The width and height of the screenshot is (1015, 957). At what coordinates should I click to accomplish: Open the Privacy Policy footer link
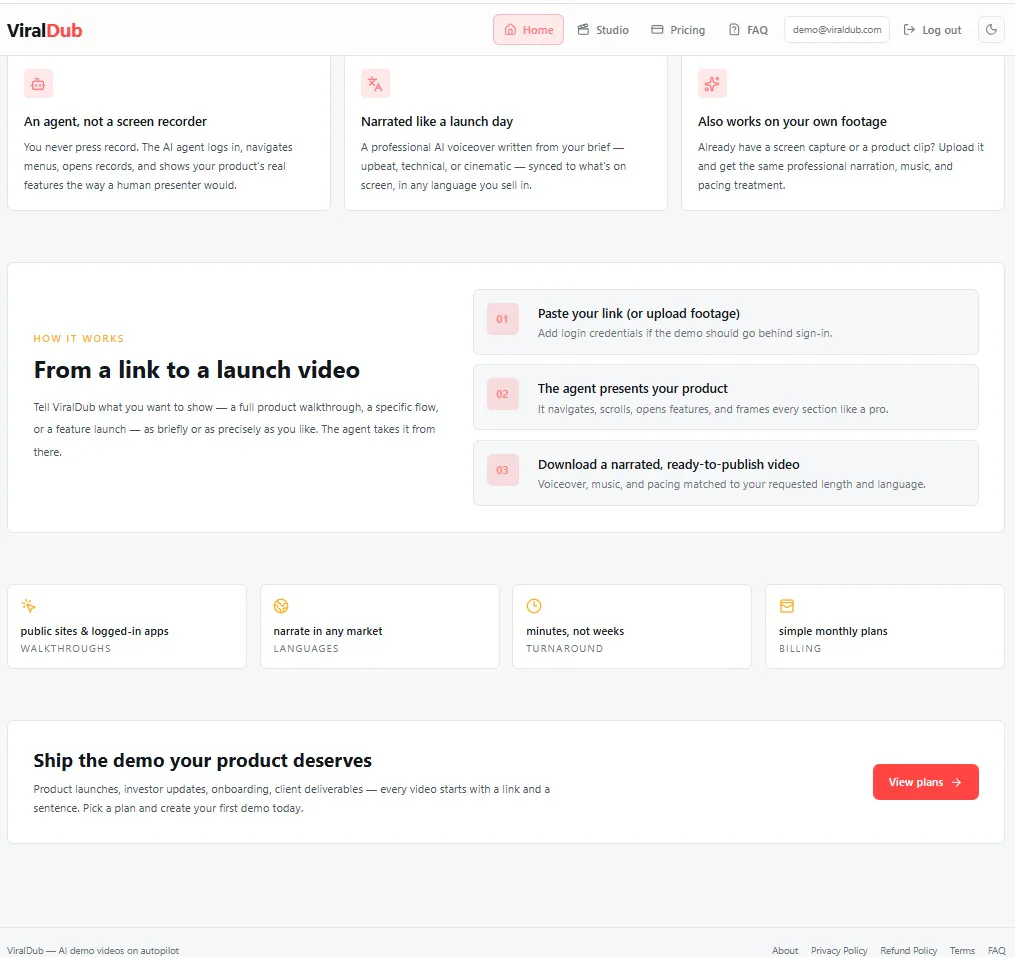839,951
